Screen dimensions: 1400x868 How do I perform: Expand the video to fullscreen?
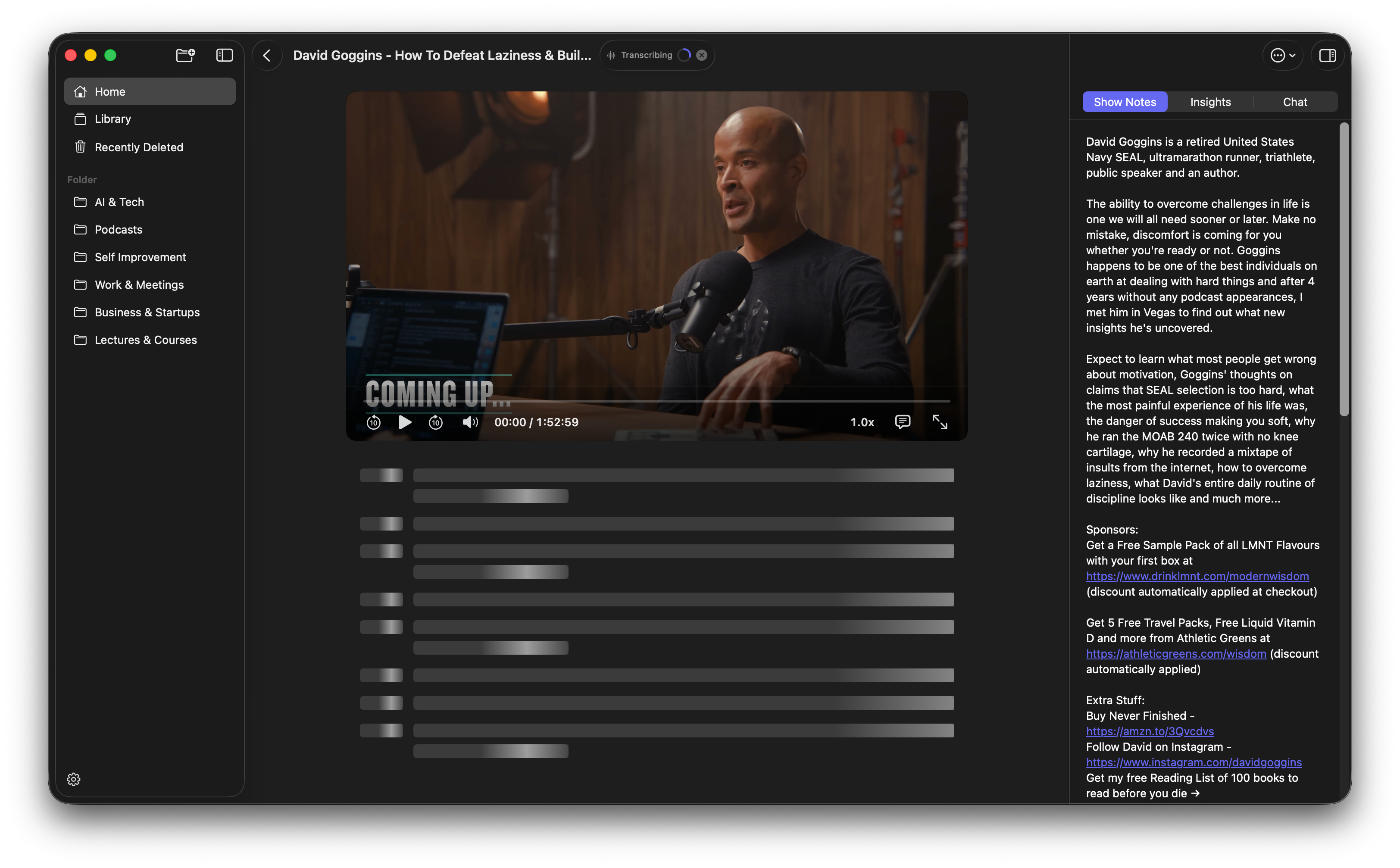940,422
